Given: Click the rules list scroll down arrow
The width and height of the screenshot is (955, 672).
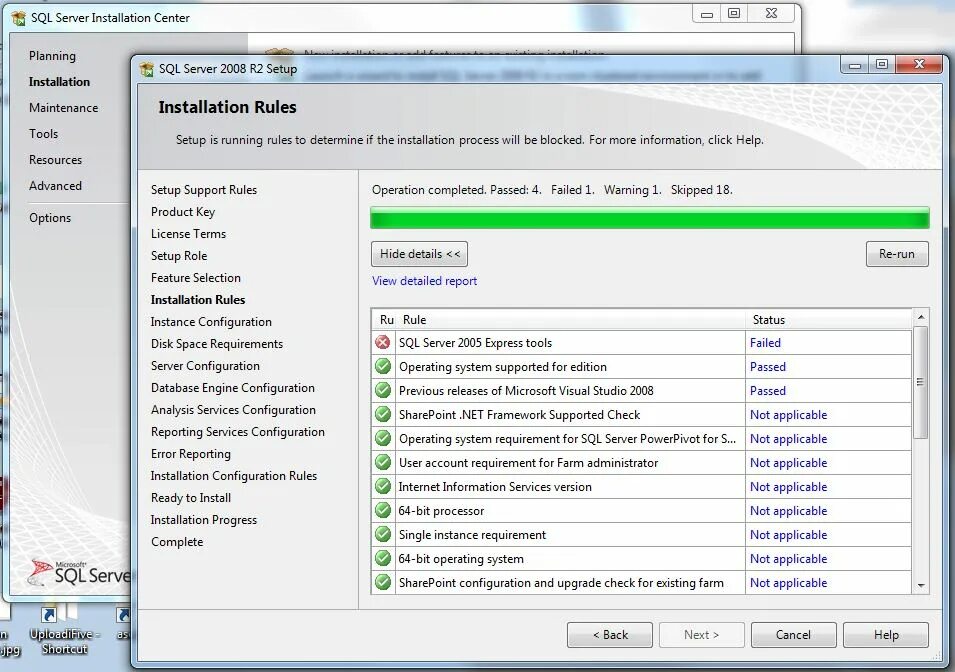Looking at the screenshot, I should [921, 585].
